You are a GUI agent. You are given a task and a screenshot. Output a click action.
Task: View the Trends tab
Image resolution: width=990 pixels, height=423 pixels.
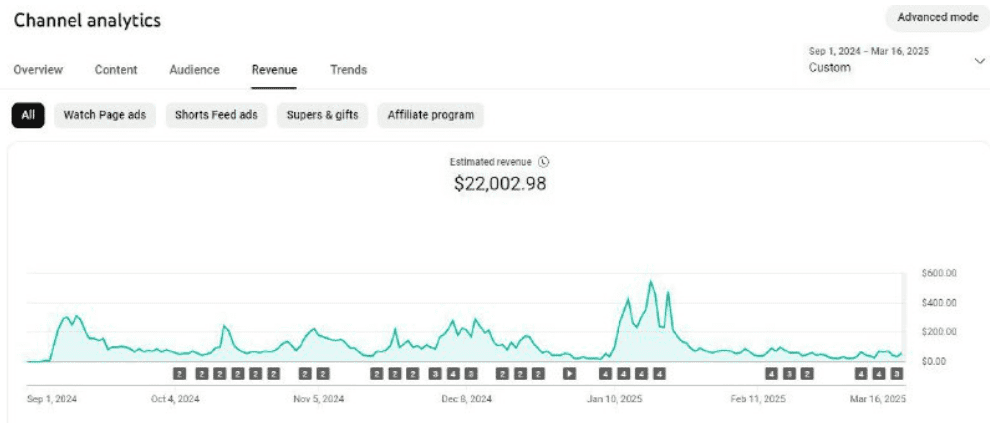pyautogui.click(x=348, y=70)
